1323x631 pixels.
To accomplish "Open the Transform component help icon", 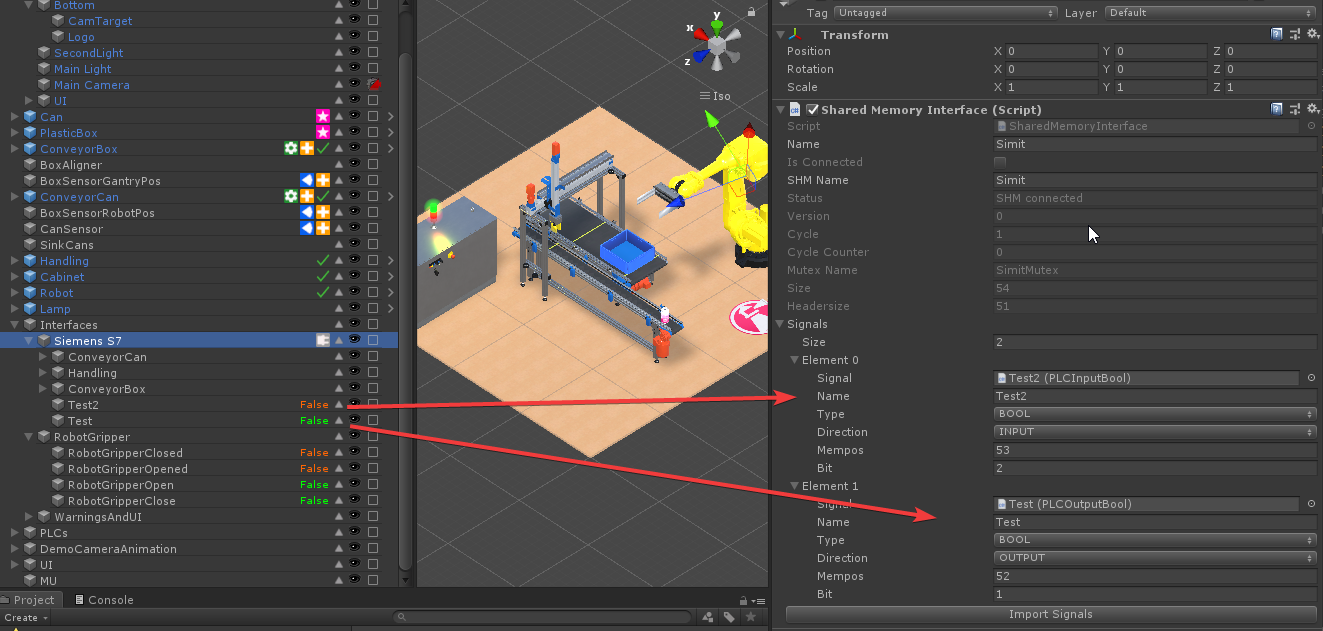I will [1277, 34].
